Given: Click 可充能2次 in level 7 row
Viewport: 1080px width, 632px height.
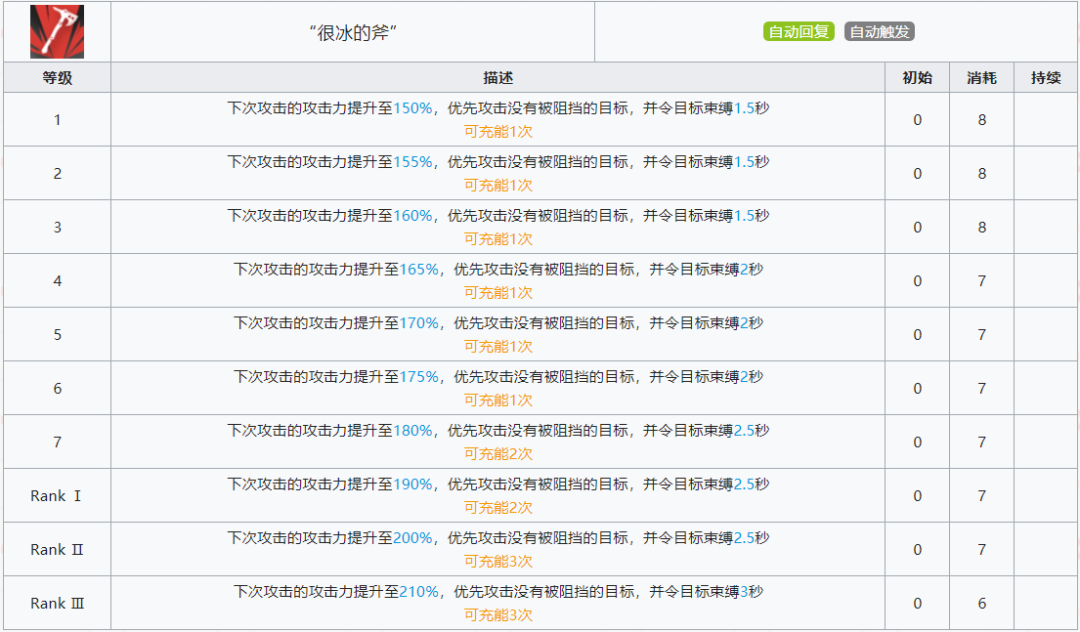Looking at the screenshot, I should 498,454.
